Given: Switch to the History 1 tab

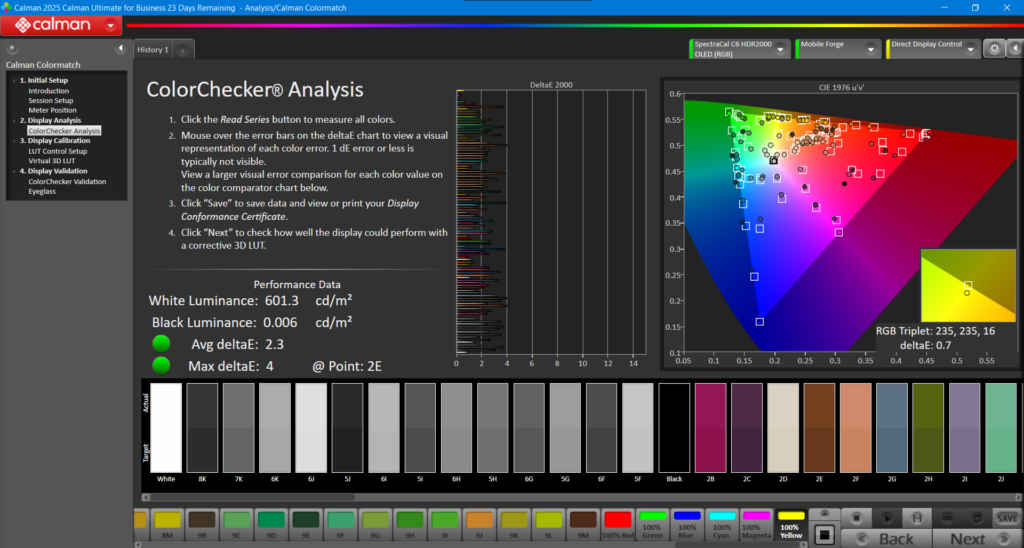Looking at the screenshot, I should tap(153, 49).
